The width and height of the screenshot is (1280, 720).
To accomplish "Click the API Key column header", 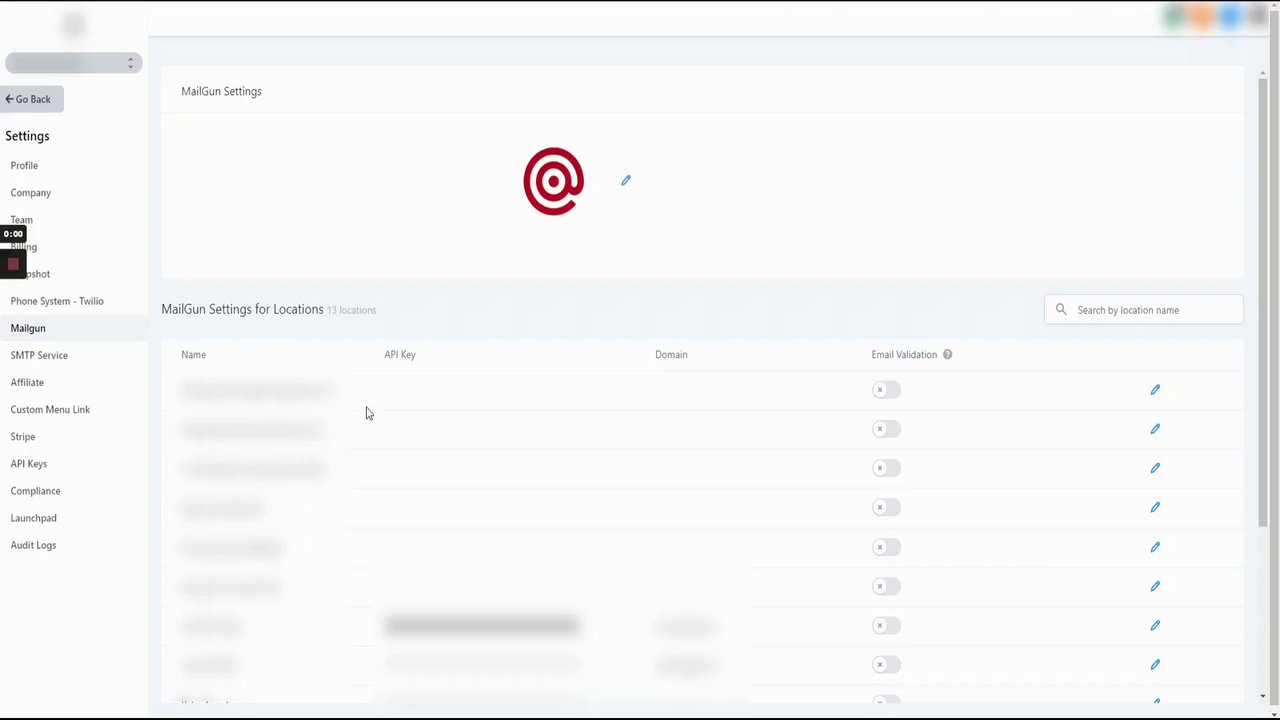I will tap(400, 354).
